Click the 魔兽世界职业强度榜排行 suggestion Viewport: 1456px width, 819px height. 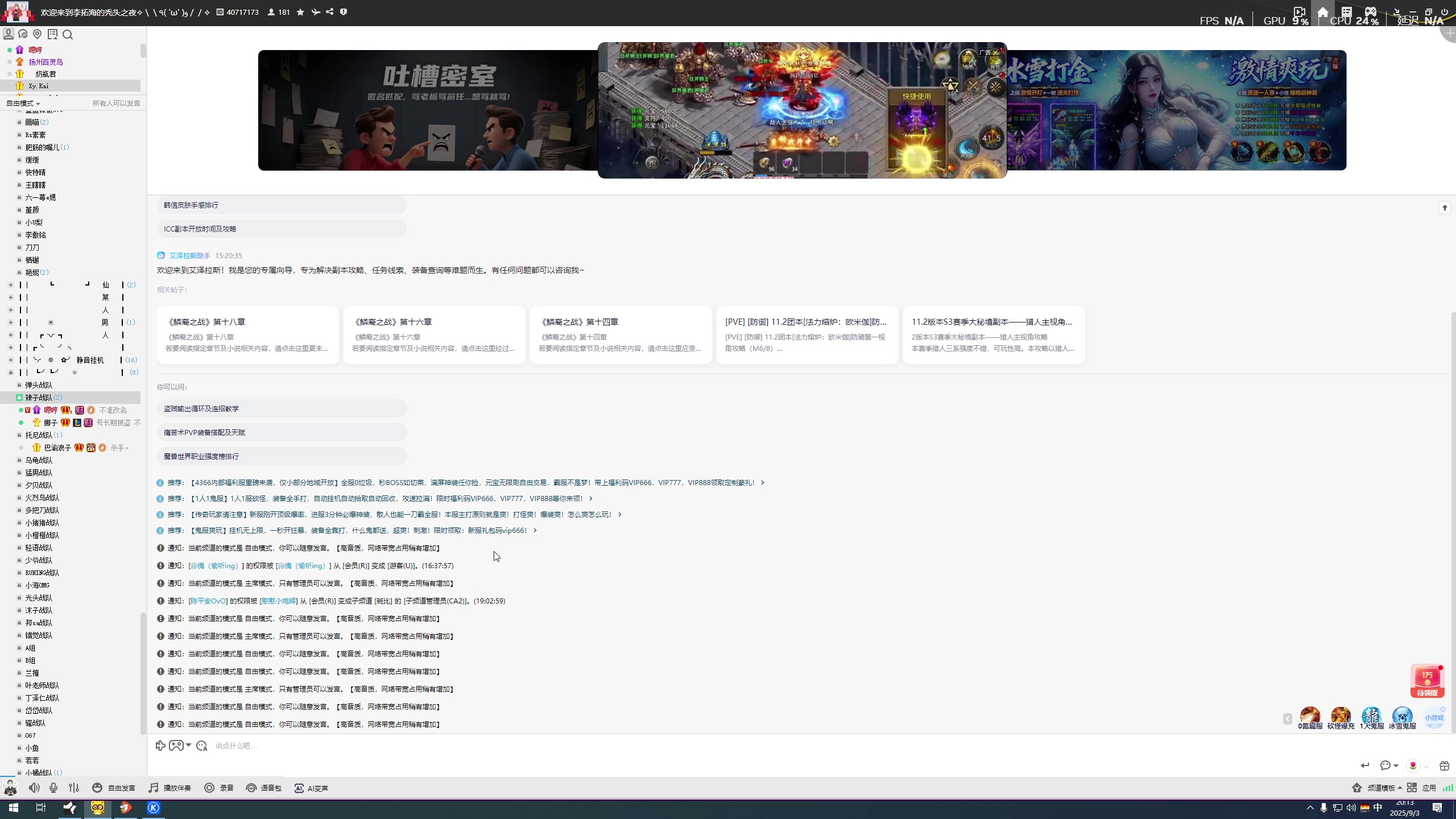pos(282,456)
